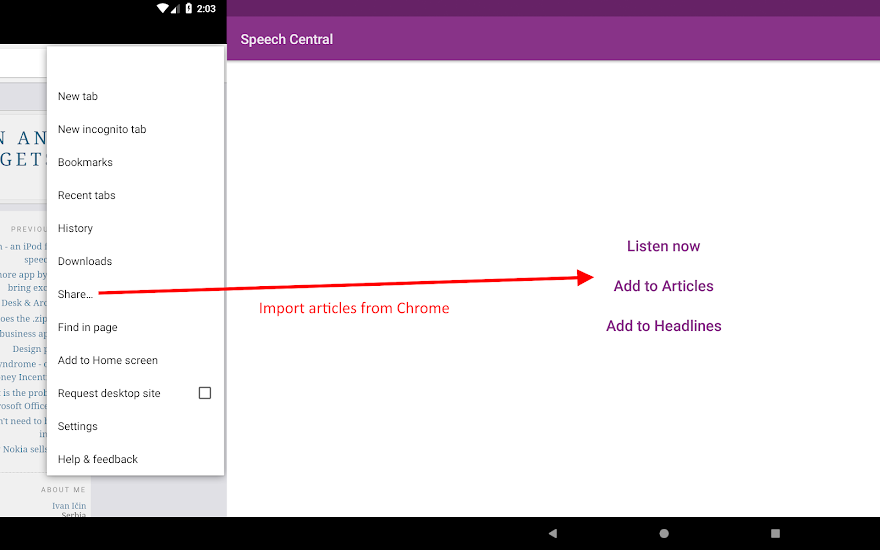880x550 pixels.
Task: Tap the 2:03 clock in status bar
Action: click(206, 8)
